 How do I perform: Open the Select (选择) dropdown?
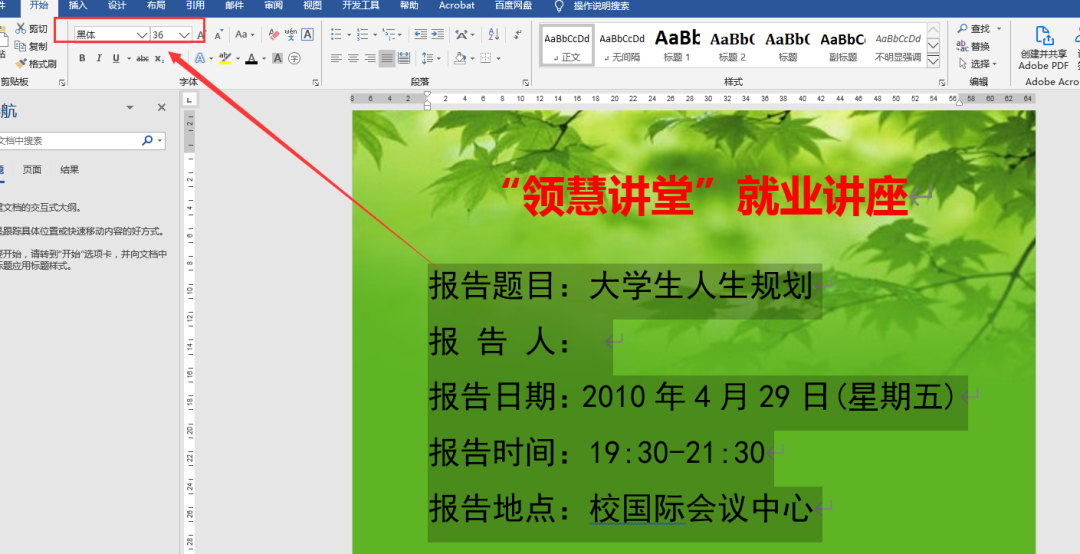[977, 63]
